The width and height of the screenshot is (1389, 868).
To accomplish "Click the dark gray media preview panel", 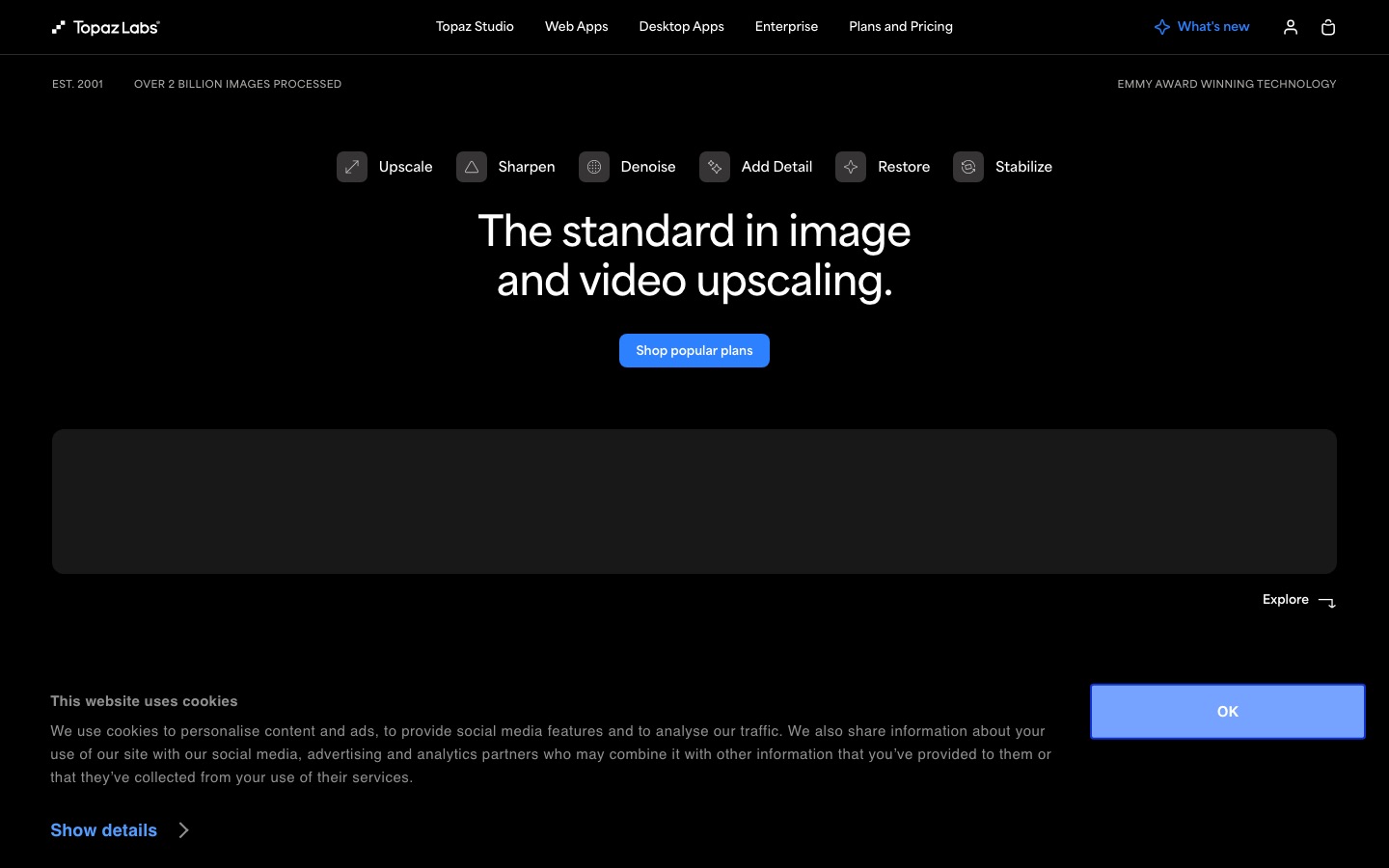I will [x=694, y=502].
